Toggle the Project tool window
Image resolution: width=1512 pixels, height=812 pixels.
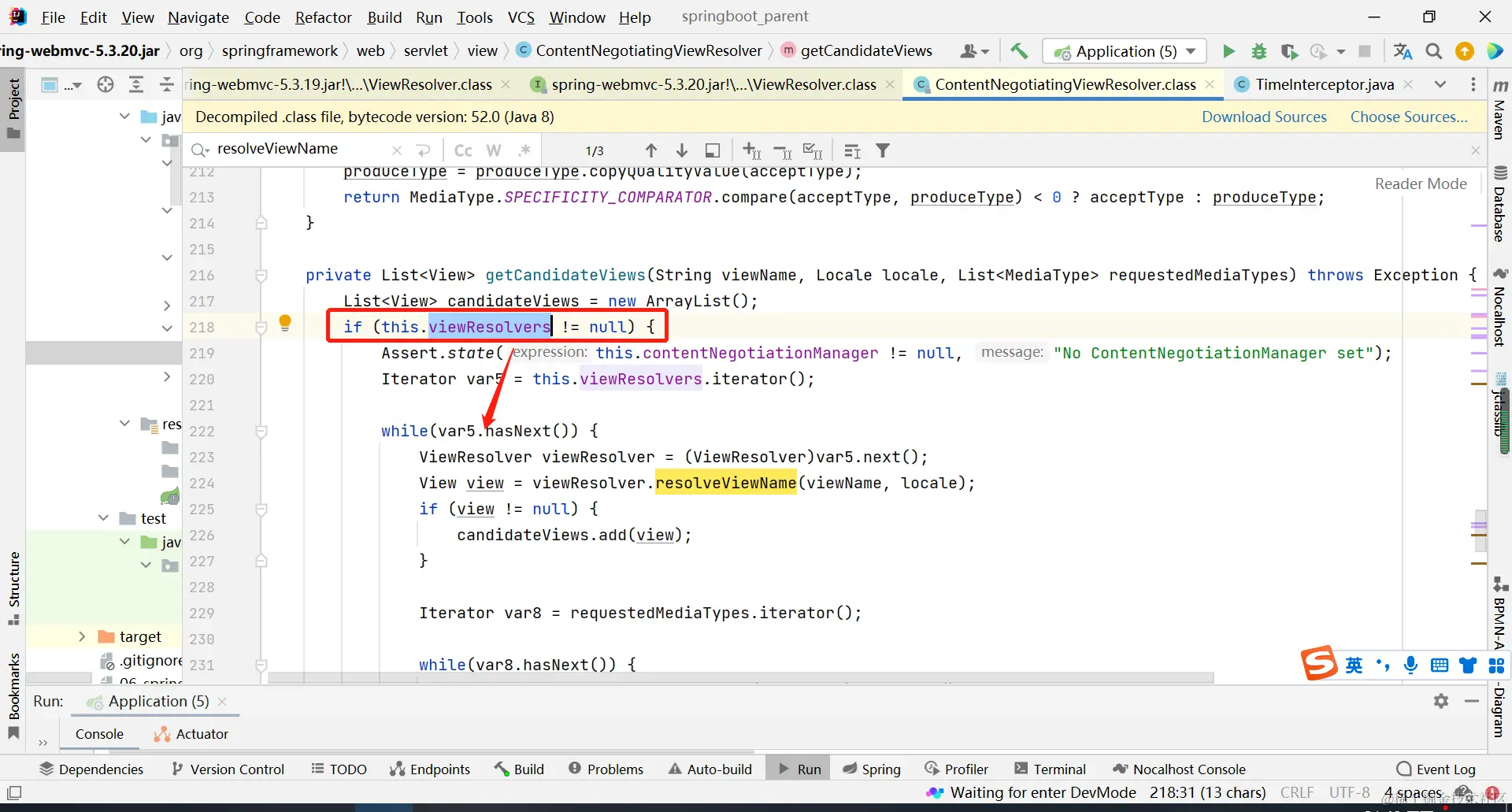pyautogui.click(x=13, y=109)
